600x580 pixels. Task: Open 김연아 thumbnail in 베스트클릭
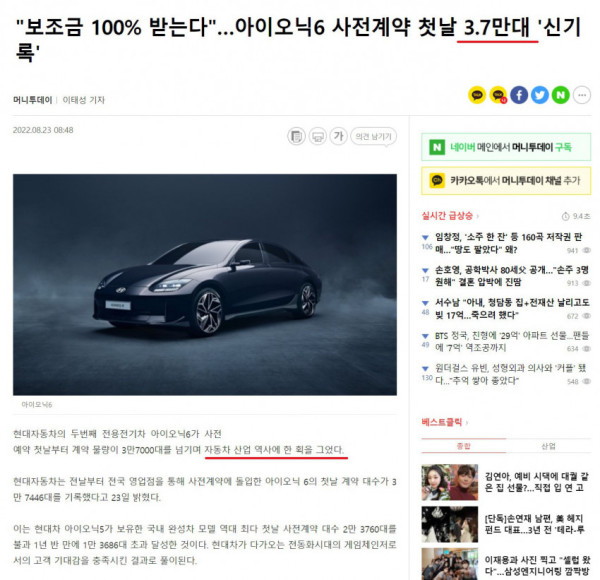tap(450, 482)
